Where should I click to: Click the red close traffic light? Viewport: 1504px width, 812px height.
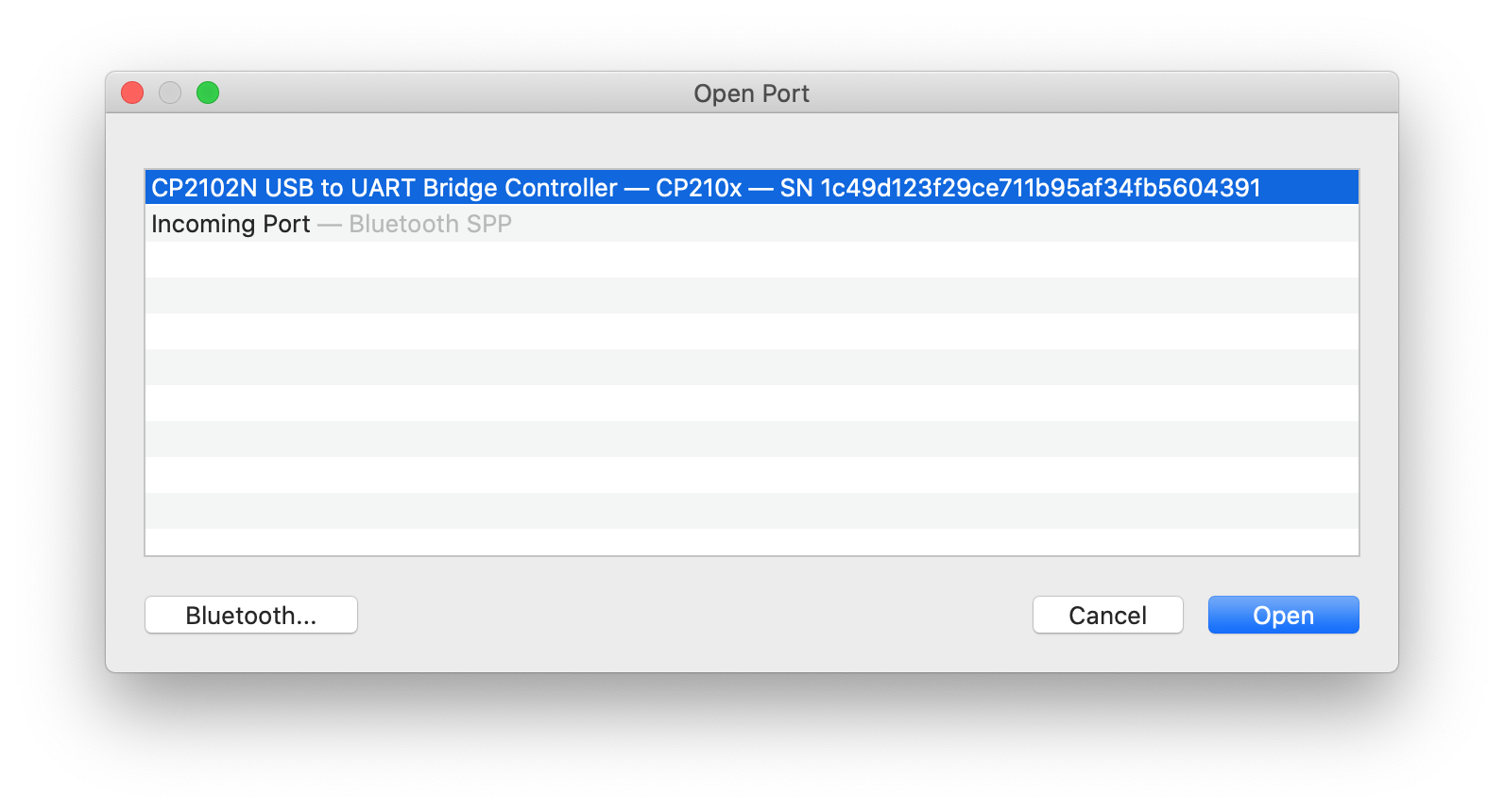coord(131,93)
